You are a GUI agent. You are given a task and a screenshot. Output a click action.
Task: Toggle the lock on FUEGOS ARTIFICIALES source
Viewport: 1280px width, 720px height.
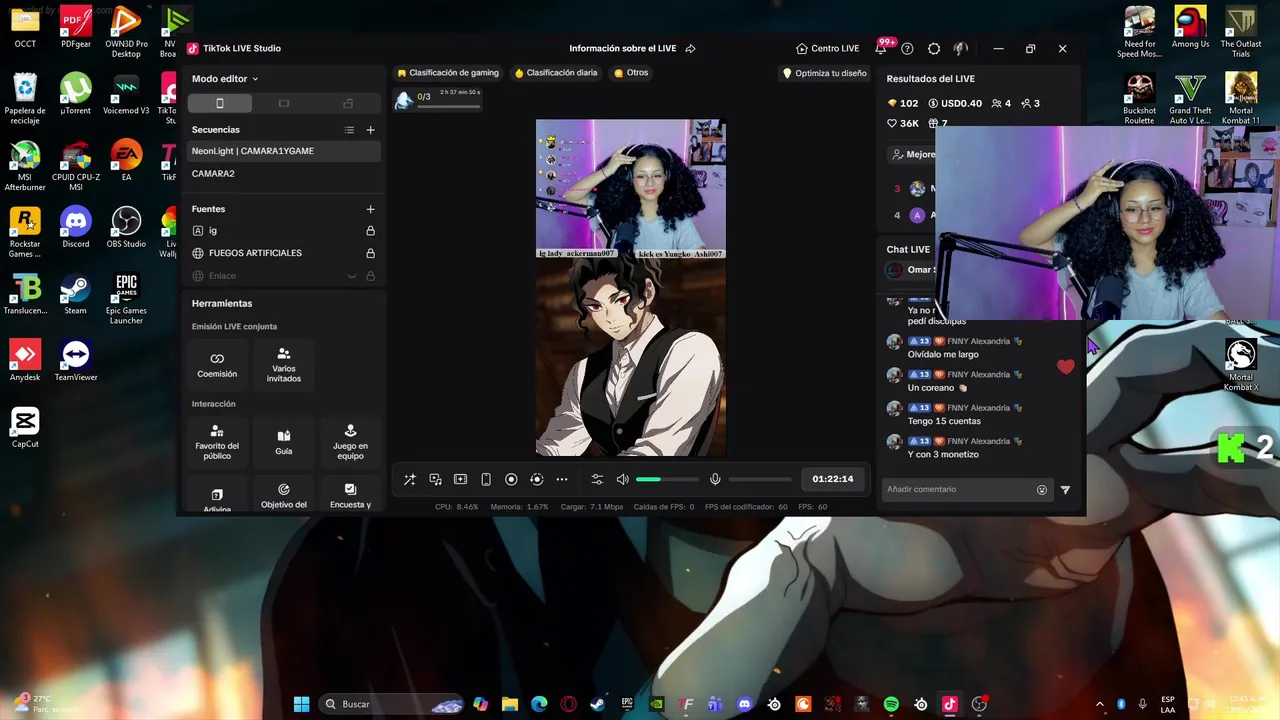370,253
